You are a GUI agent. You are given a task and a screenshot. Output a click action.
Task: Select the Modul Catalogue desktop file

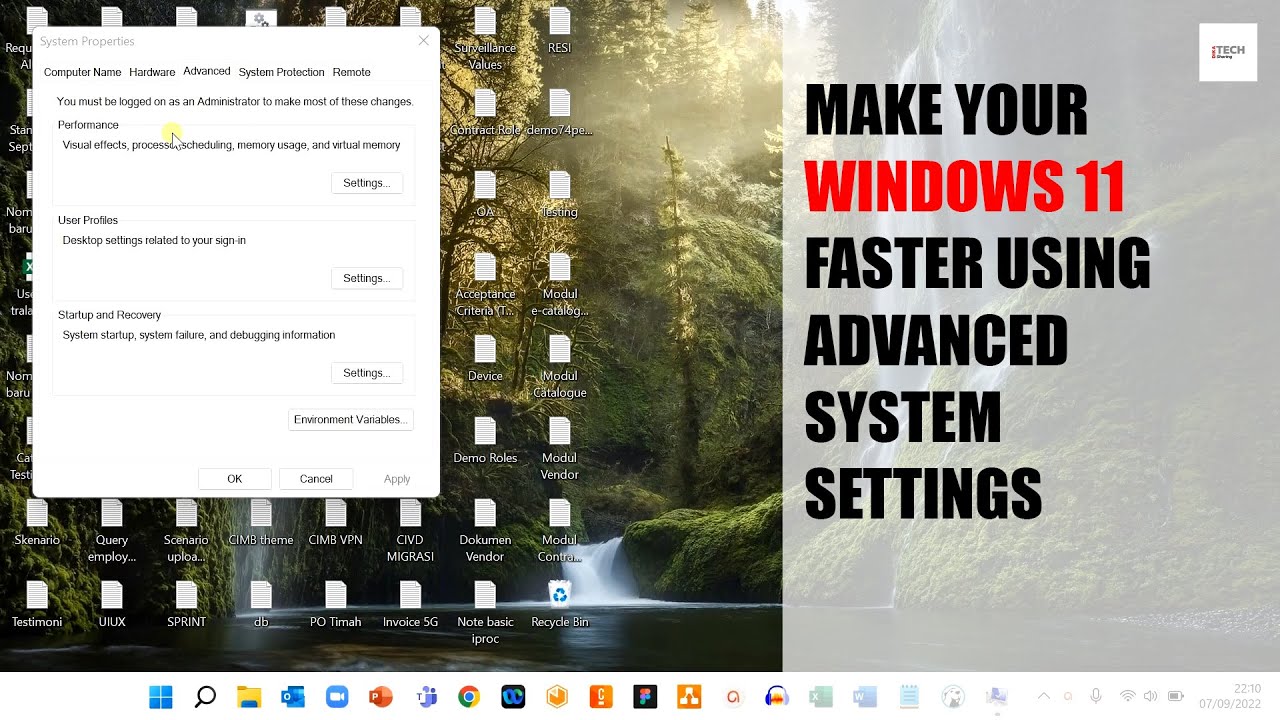pos(560,367)
